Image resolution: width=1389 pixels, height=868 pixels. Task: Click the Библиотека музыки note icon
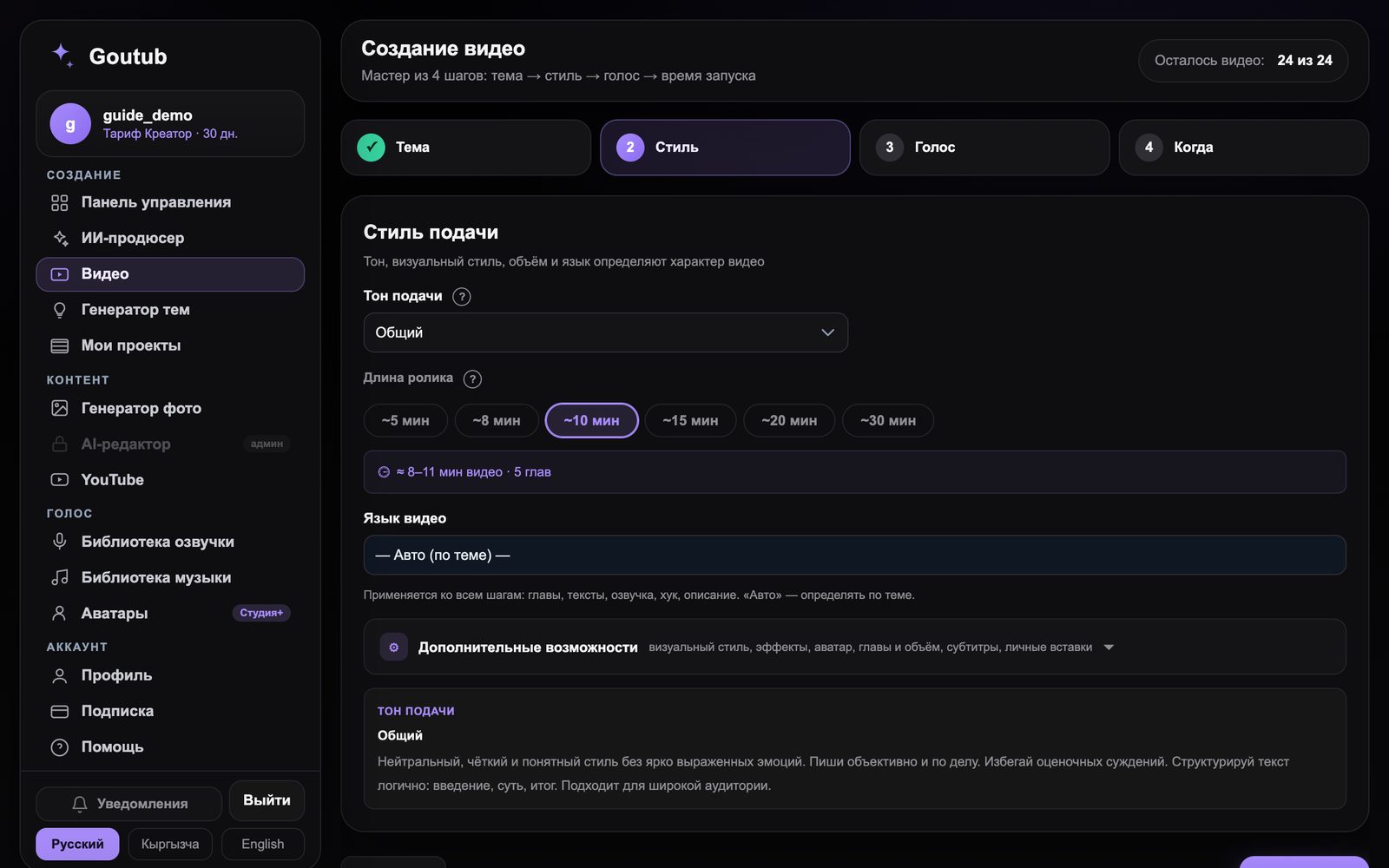pyautogui.click(x=59, y=577)
